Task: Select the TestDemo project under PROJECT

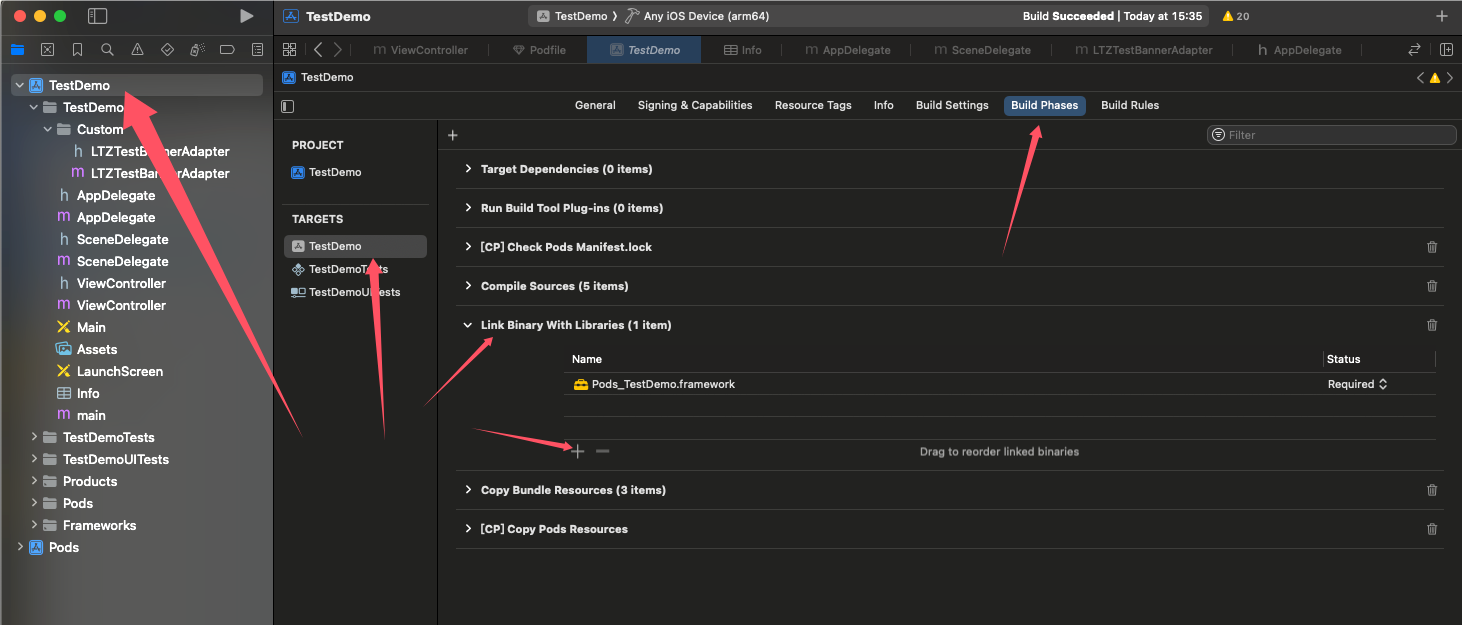Action: pos(335,172)
